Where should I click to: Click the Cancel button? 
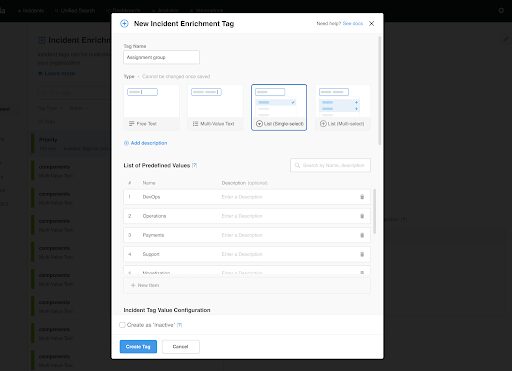pos(181,347)
